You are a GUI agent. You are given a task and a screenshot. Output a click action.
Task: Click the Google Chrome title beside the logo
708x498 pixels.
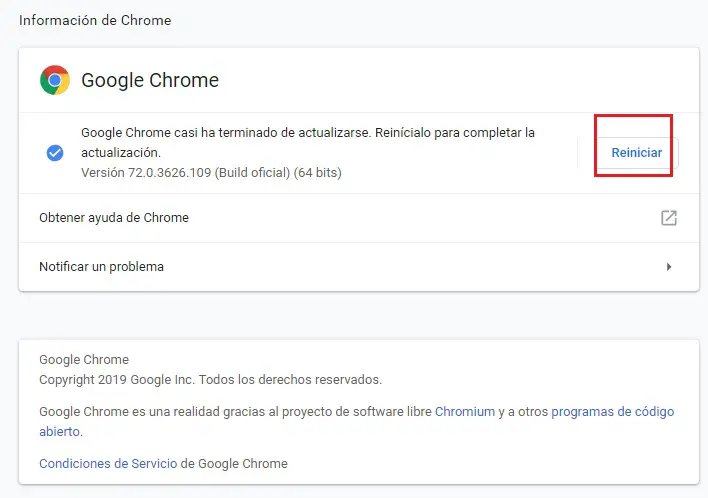pyautogui.click(x=150, y=81)
